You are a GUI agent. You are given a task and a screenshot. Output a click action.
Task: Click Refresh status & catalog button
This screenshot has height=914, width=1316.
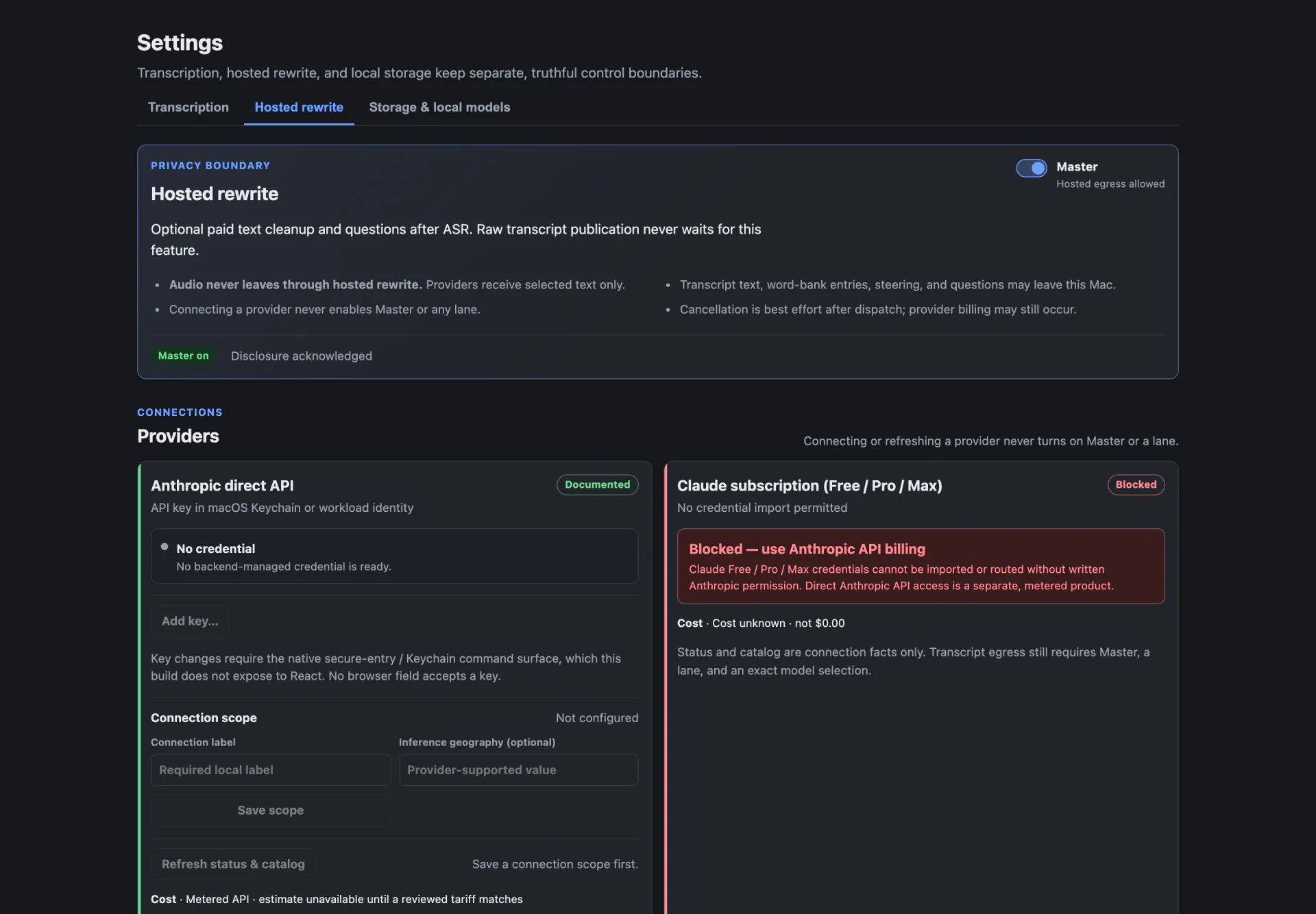pos(233,864)
